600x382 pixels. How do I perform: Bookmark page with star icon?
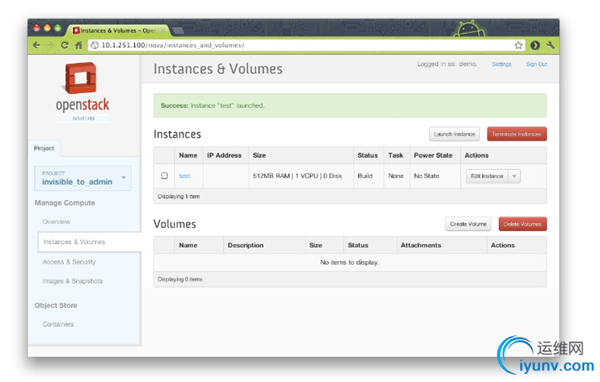(x=518, y=45)
